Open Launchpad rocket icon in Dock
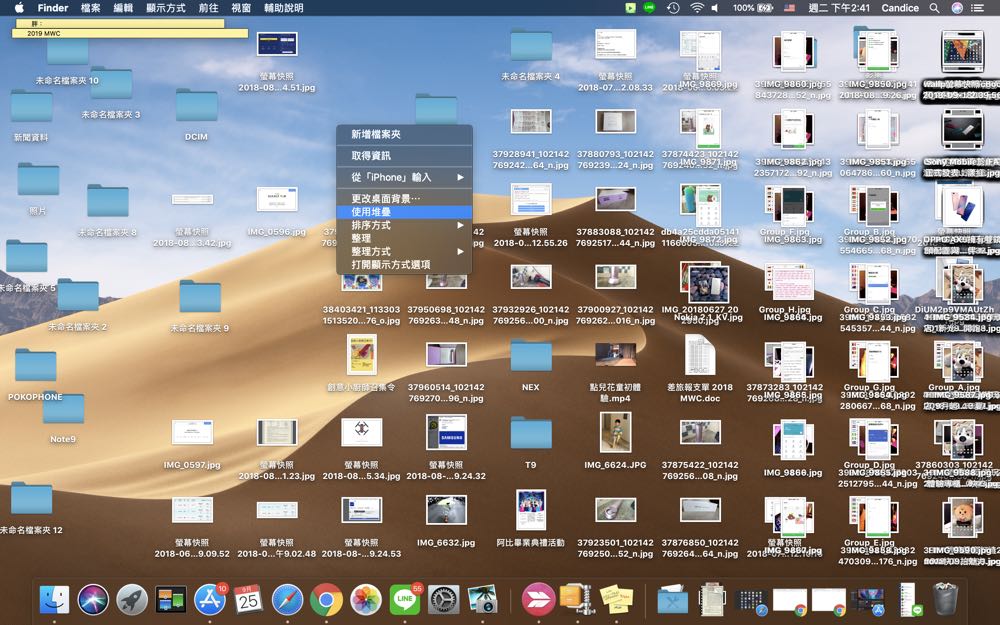 (132, 599)
